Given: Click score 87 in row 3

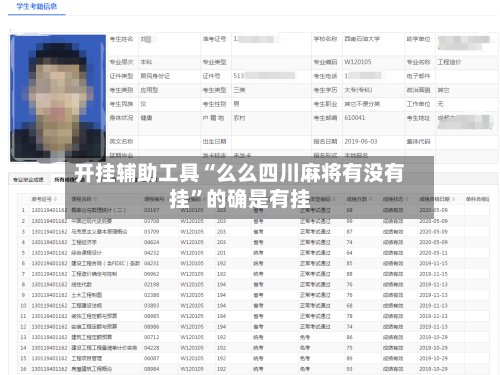Looking at the screenshot, I should coord(349,232).
